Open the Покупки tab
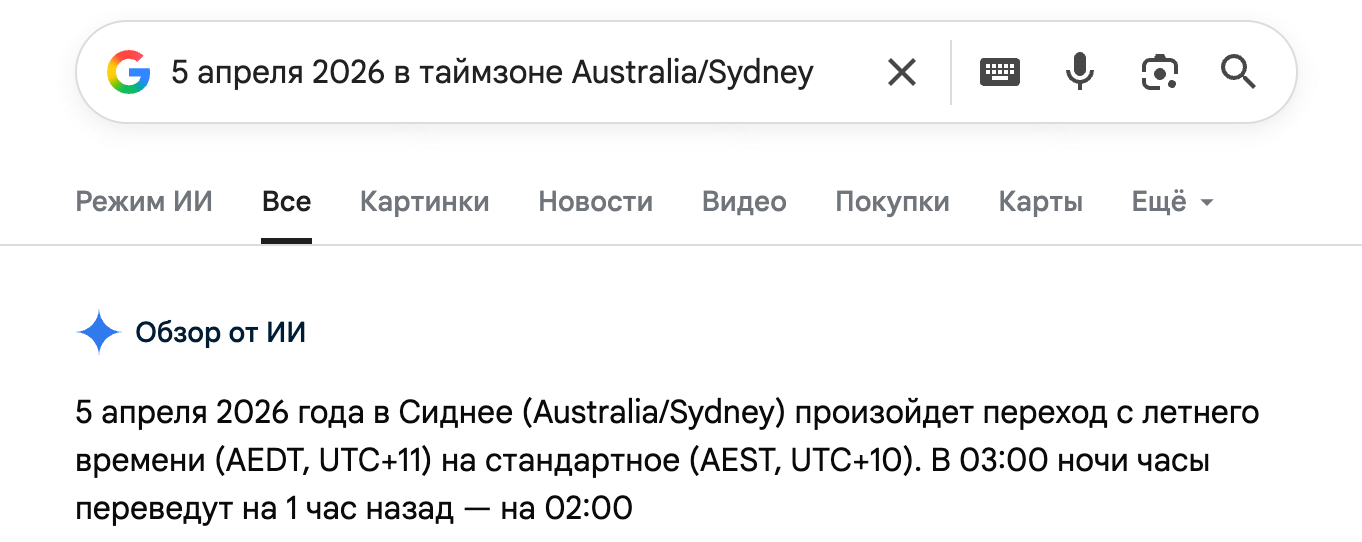This screenshot has width=1362, height=542. (x=892, y=202)
